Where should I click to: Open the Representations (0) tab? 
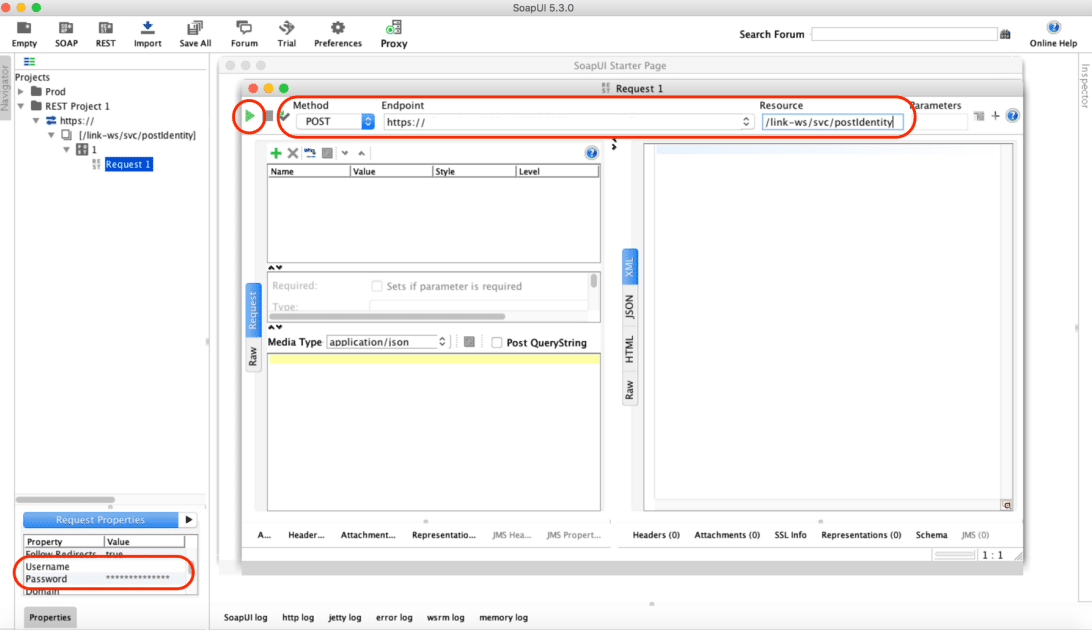(861, 535)
